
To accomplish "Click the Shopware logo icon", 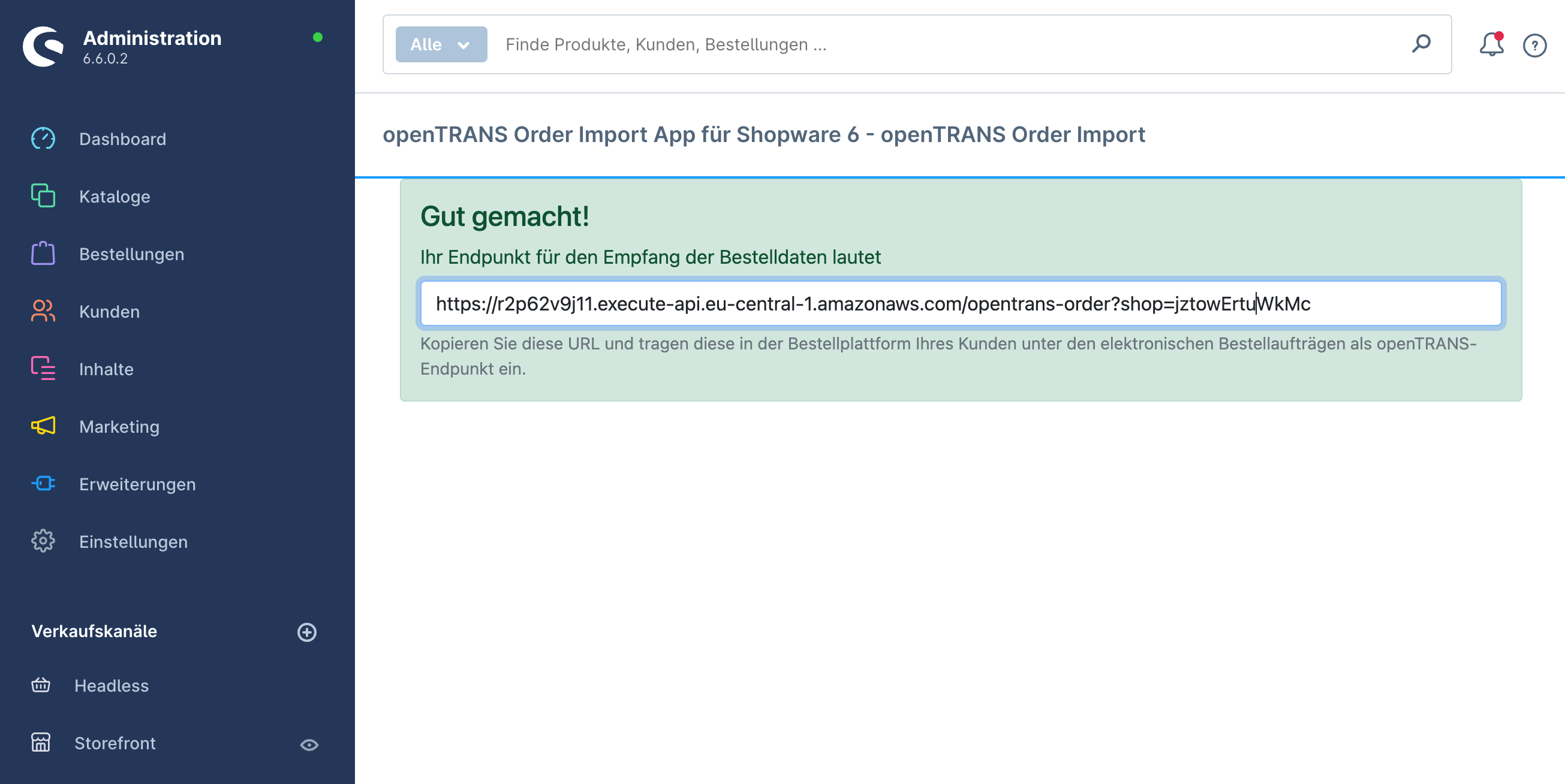I will [x=43, y=46].
